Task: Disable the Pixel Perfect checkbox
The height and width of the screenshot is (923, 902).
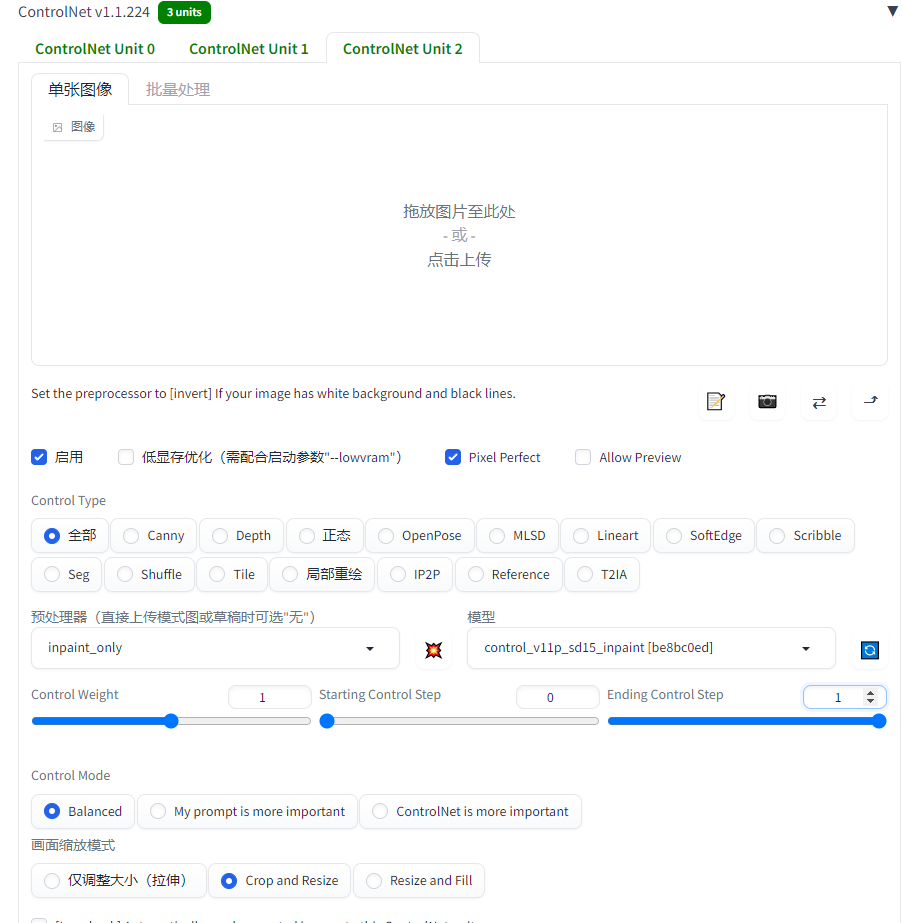Action: 453,457
